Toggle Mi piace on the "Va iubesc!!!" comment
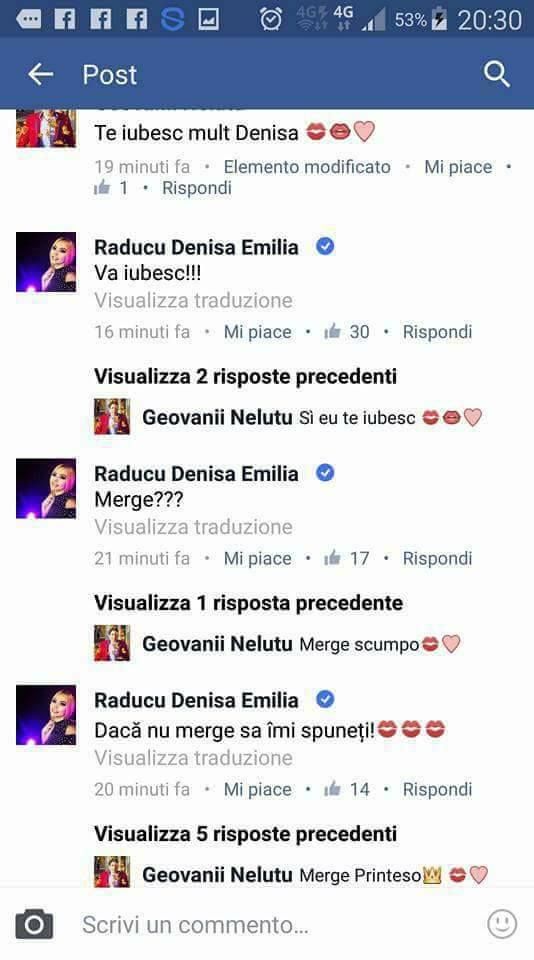The image size is (534, 960). 258,332
